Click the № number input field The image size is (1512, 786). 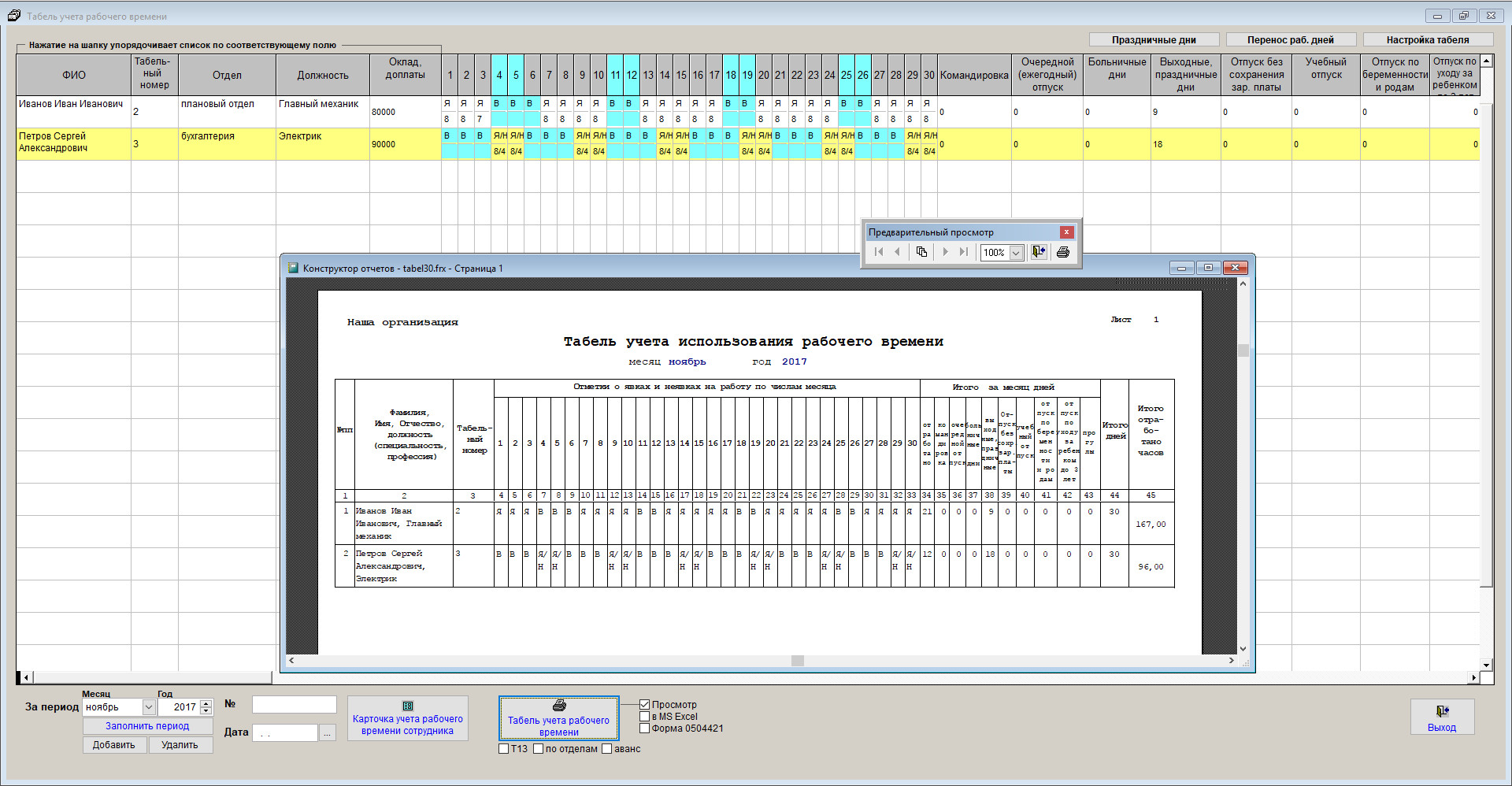294,705
